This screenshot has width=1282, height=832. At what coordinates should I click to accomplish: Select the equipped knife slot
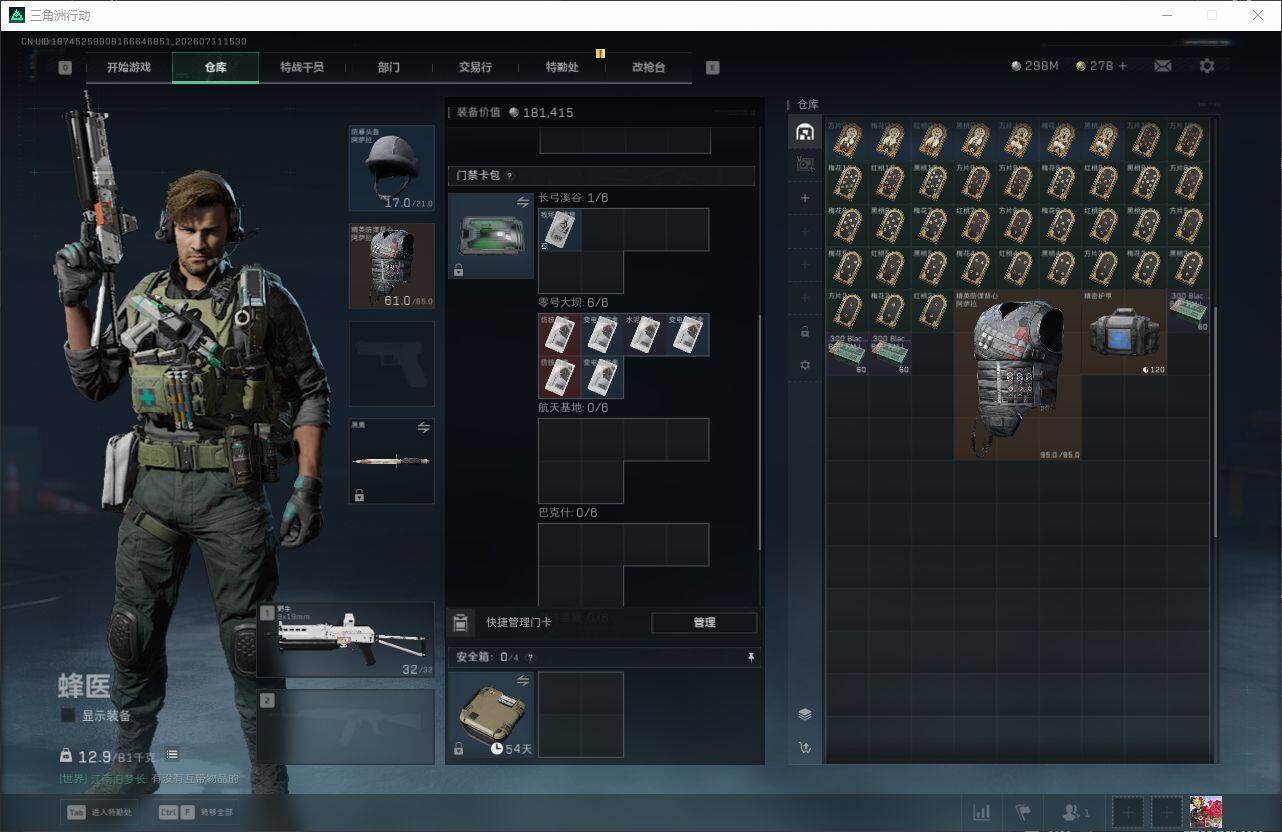[x=391, y=461]
